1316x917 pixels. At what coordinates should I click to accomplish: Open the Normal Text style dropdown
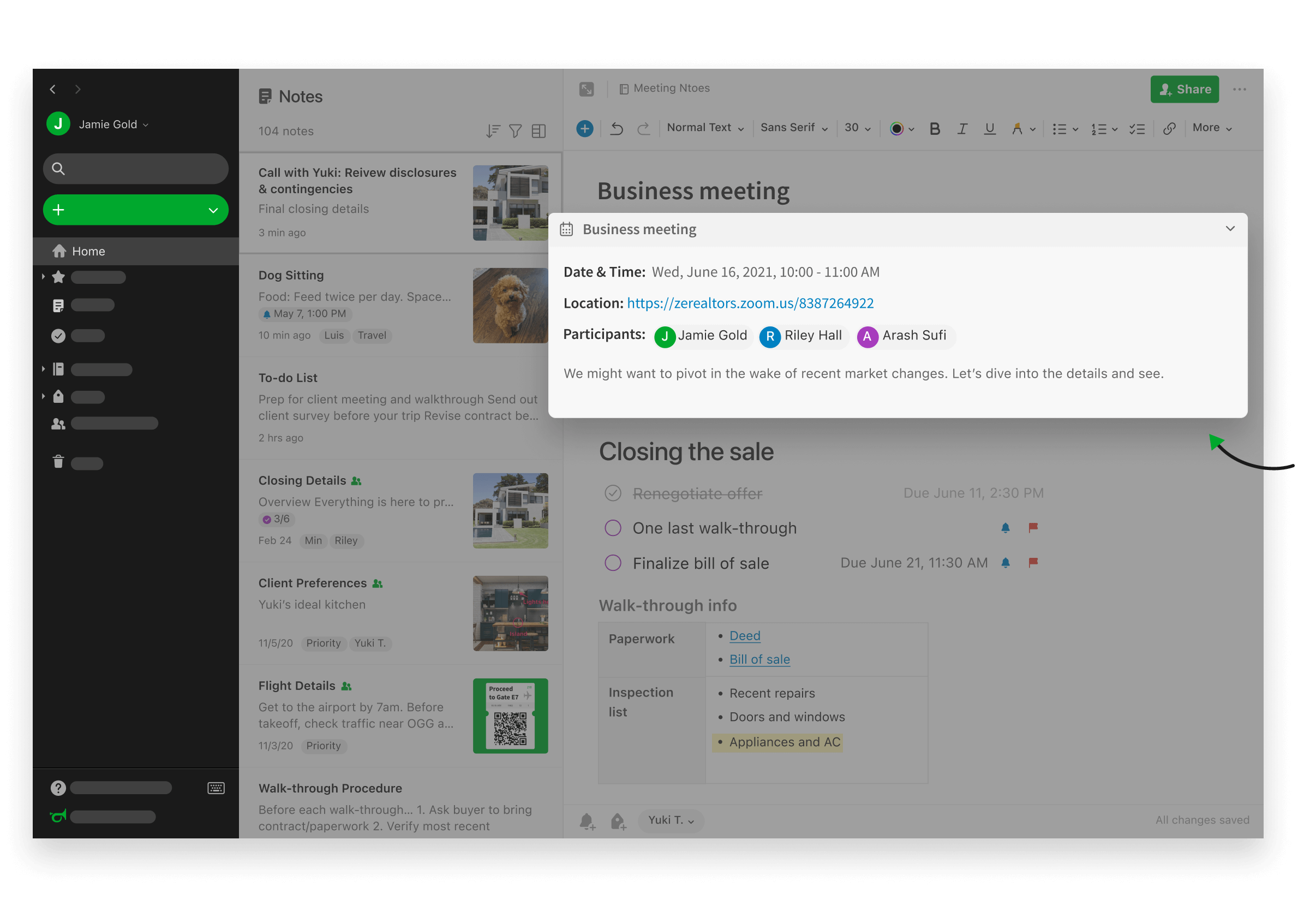[705, 128]
